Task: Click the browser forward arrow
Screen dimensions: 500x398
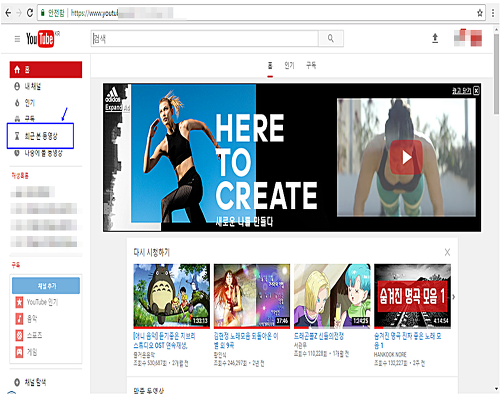Action: (x=19, y=13)
